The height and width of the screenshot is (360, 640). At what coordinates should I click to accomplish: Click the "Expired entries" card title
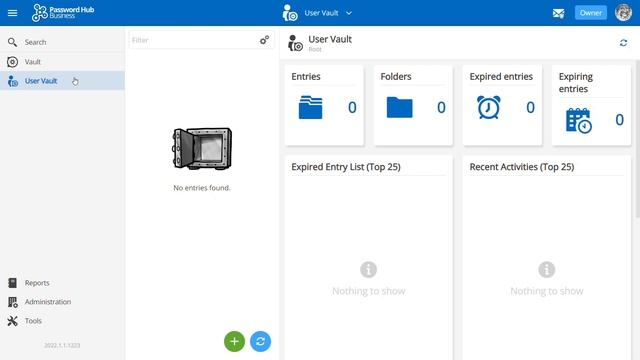click(x=501, y=77)
